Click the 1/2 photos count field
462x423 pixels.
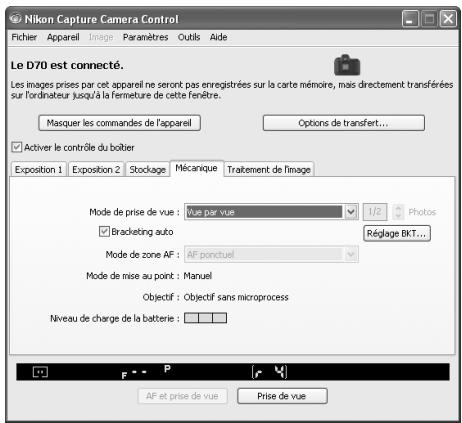pyautogui.click(x=375, y=212)
